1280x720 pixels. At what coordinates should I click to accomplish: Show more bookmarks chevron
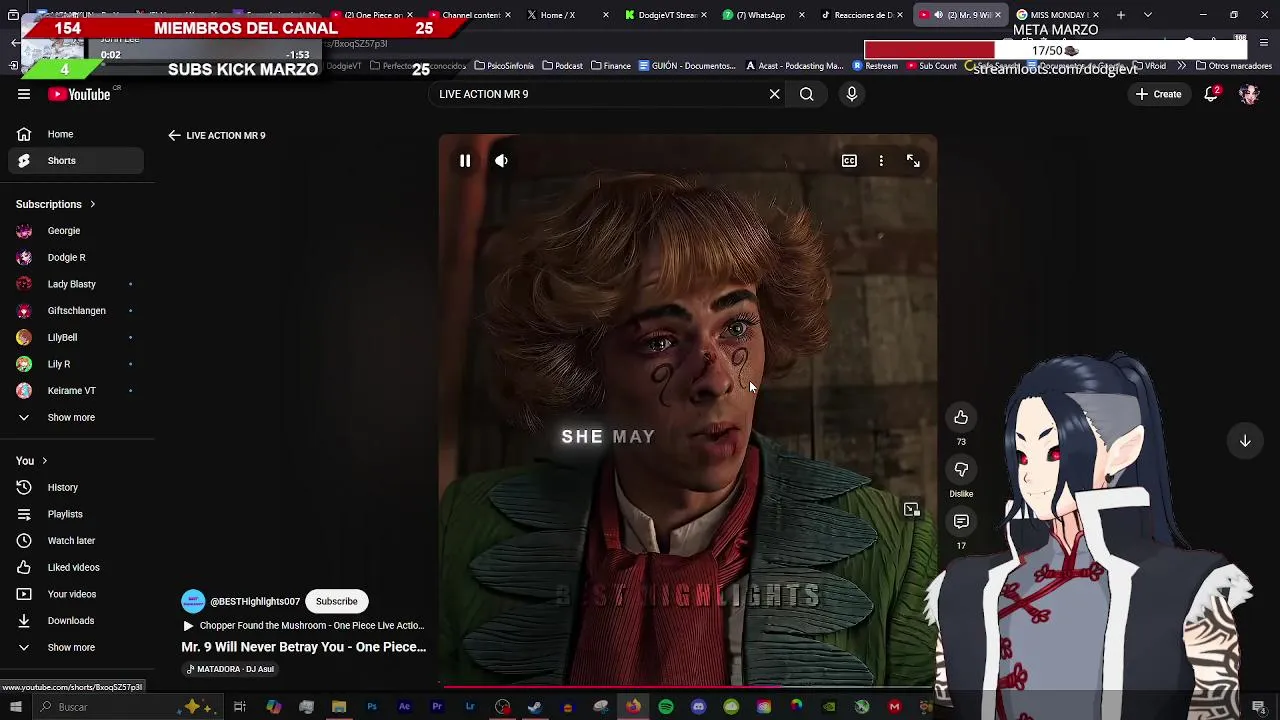click(x=1182, y=66)
